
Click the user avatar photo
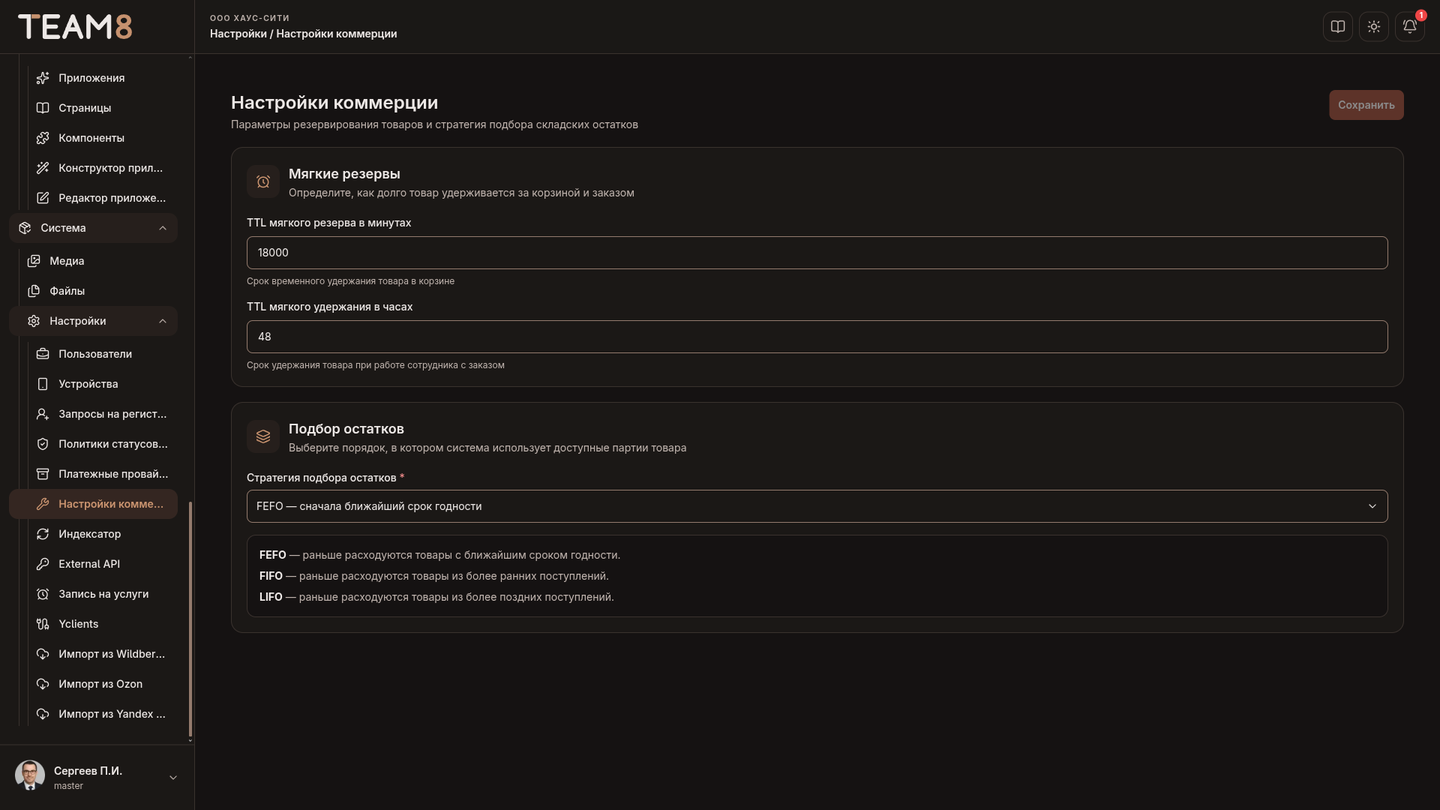30,776
